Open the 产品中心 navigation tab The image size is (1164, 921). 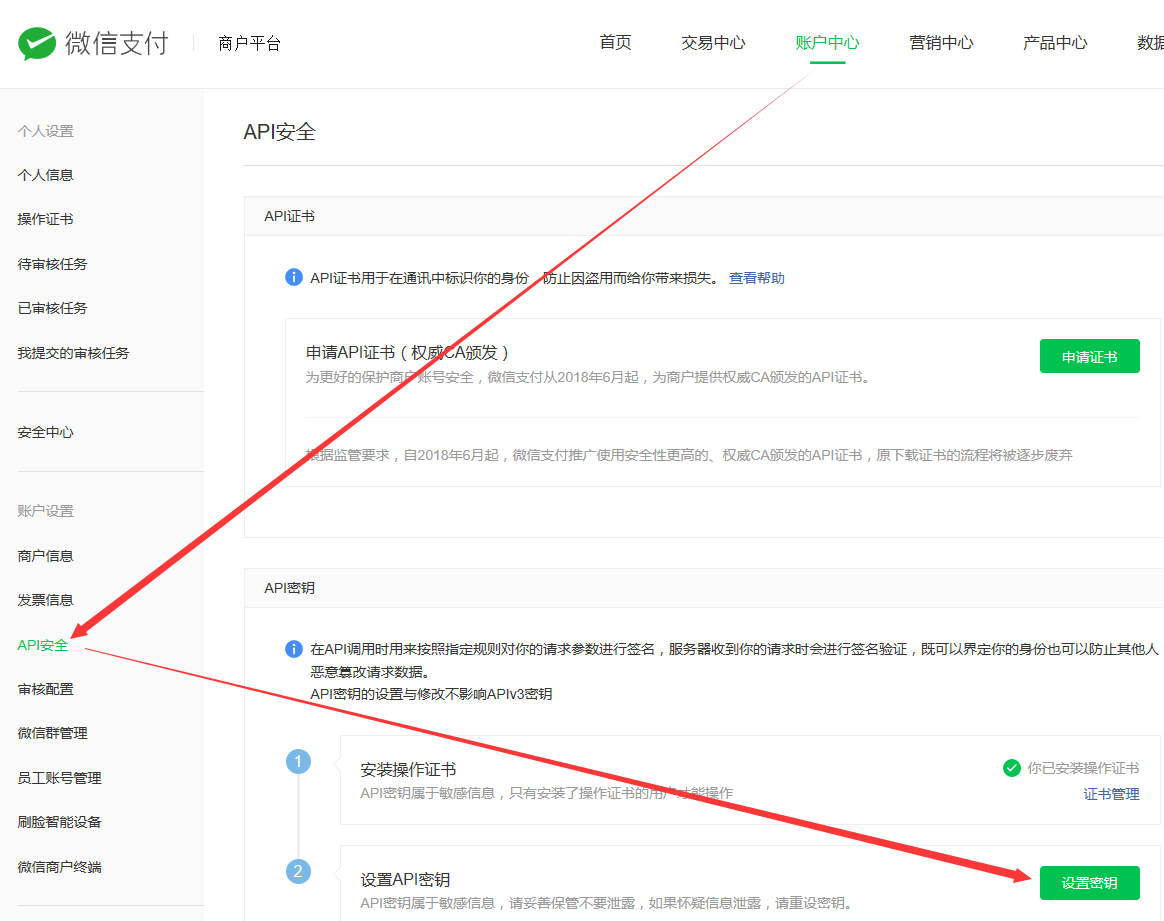(x=1055, y=43)
